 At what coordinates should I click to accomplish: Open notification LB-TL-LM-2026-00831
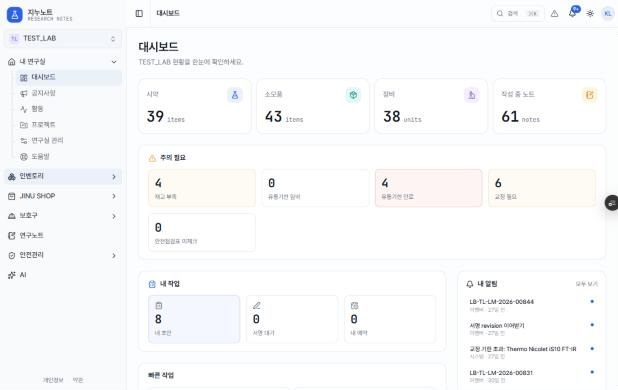tap(531, 376)
